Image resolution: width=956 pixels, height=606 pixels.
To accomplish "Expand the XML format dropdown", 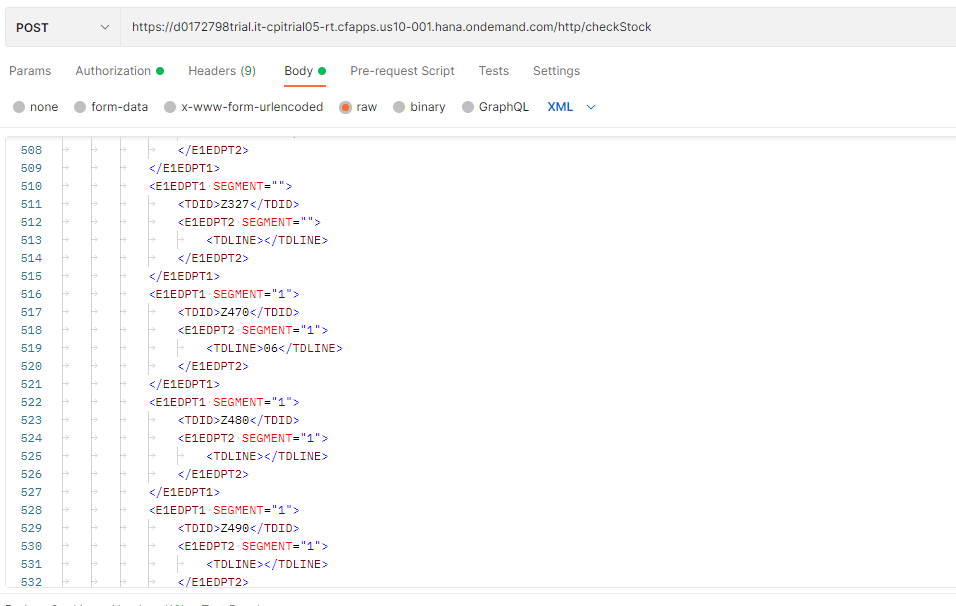I will tap(571, 107).
